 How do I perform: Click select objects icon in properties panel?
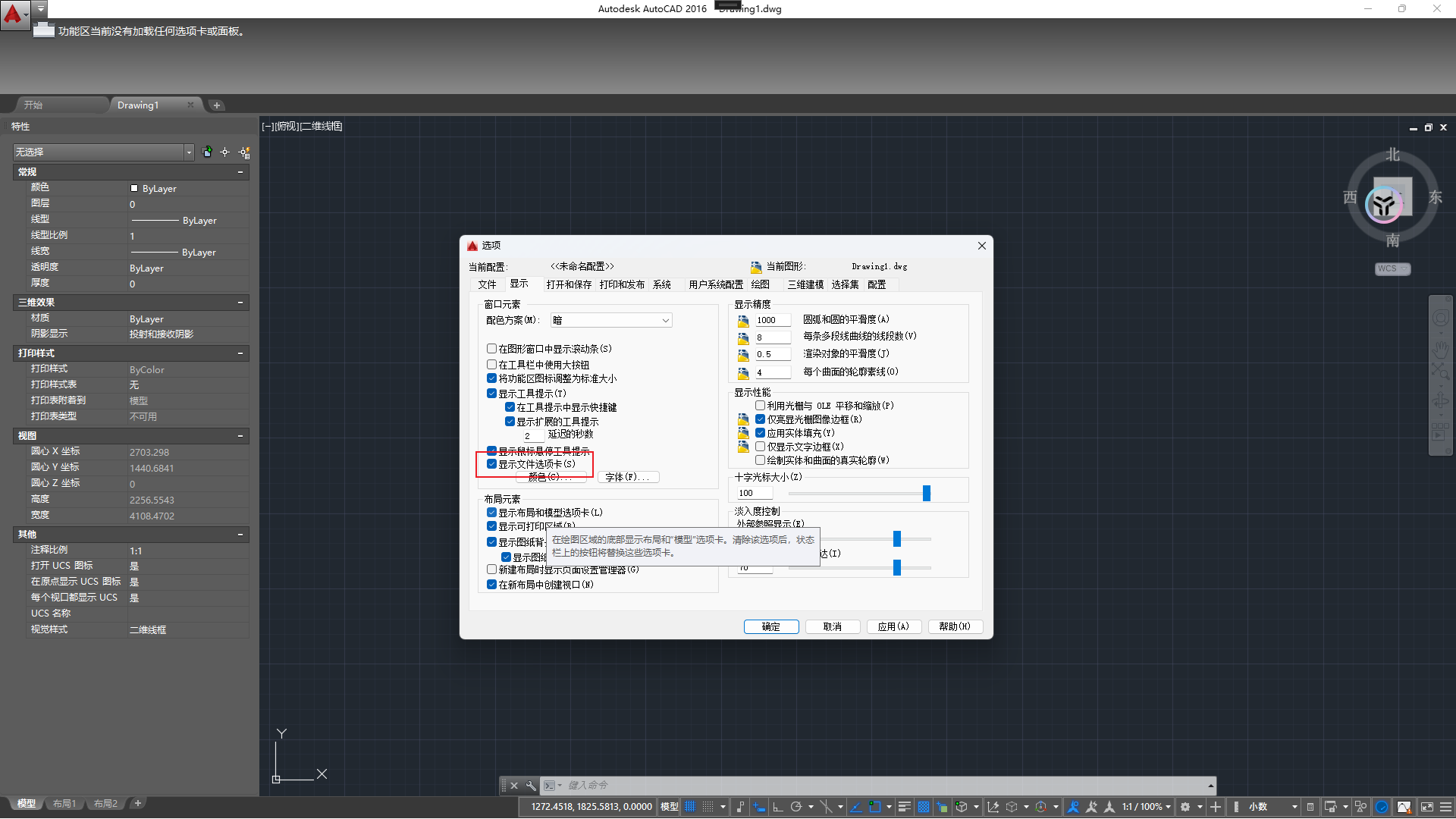coord(224,152)
